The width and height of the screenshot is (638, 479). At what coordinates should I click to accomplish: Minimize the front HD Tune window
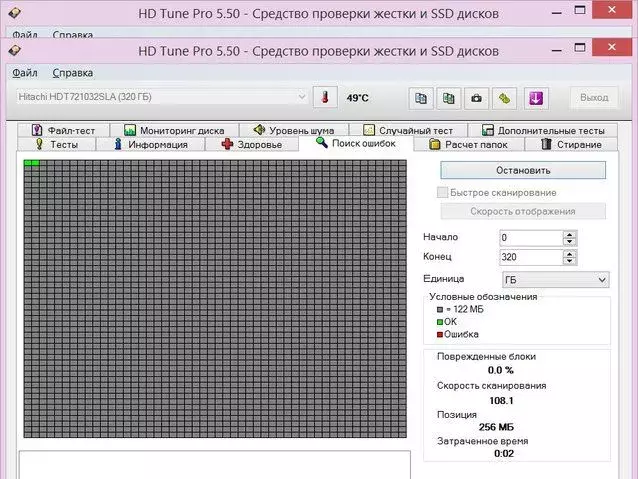(x=557, y=50)
